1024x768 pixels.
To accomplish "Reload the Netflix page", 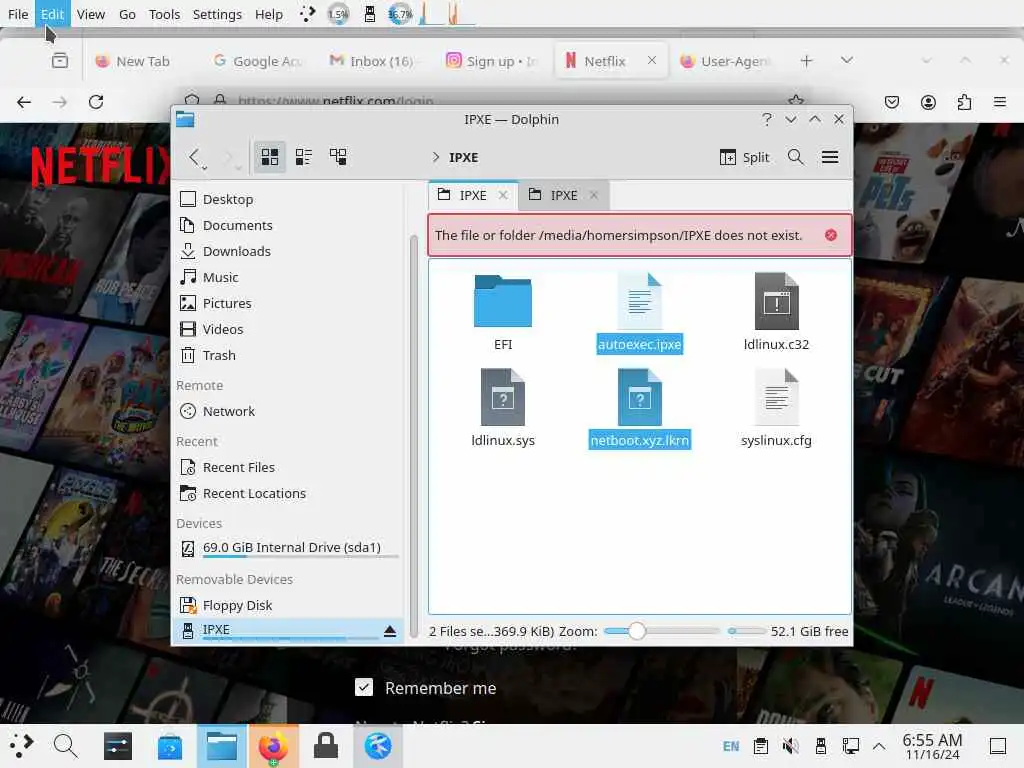I will 96,102.
